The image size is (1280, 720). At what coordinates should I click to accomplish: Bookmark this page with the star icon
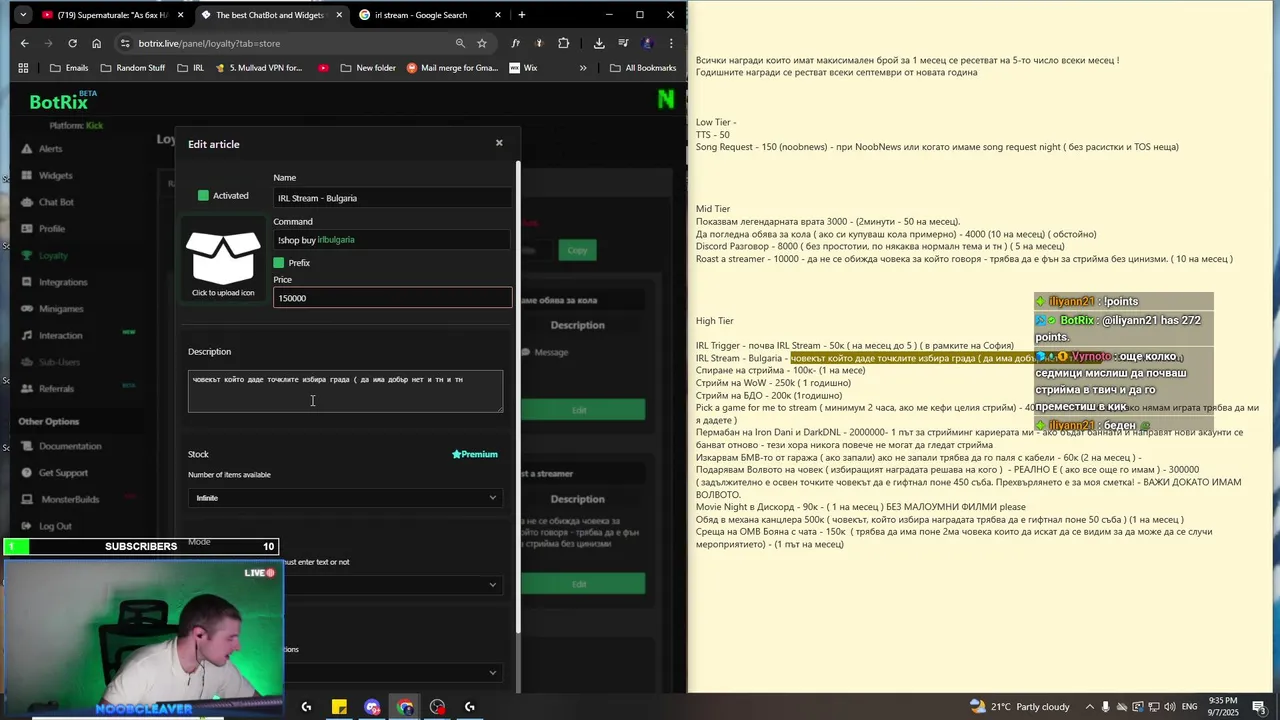point(482,43)
